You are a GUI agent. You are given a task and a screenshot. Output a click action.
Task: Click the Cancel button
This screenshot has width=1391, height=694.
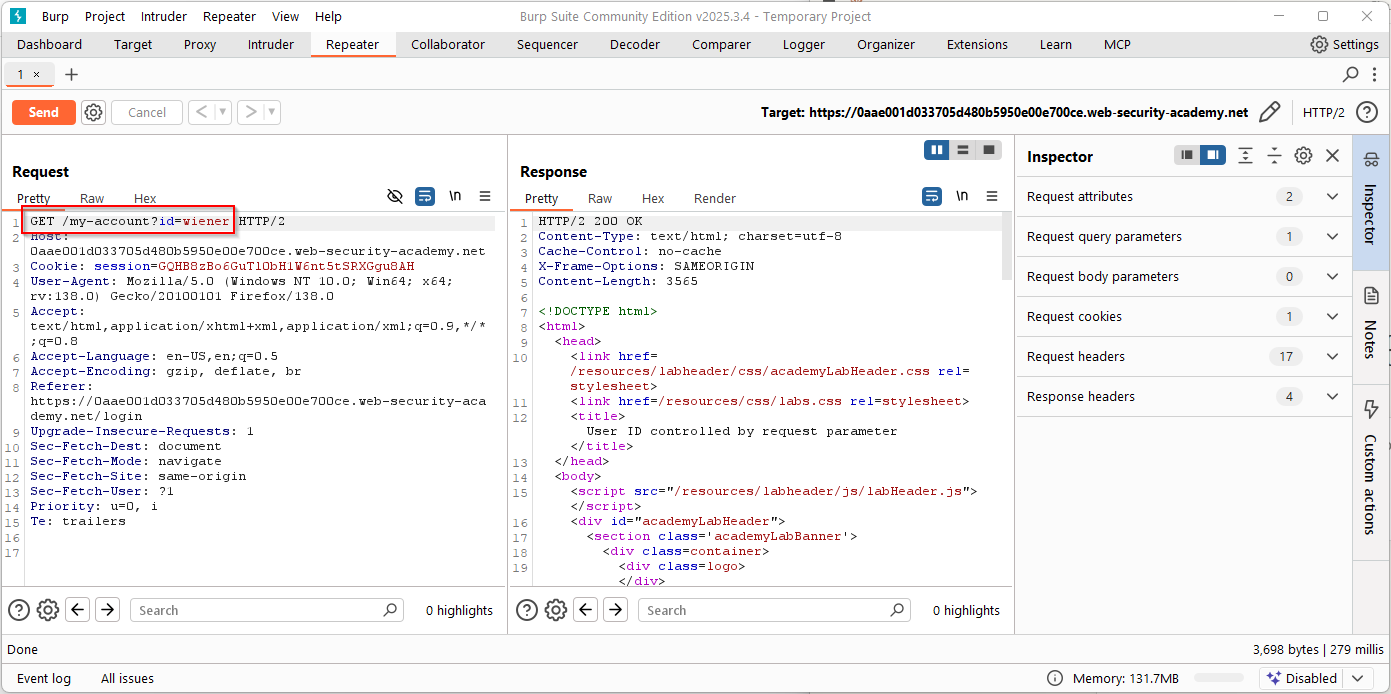point(146,112)
